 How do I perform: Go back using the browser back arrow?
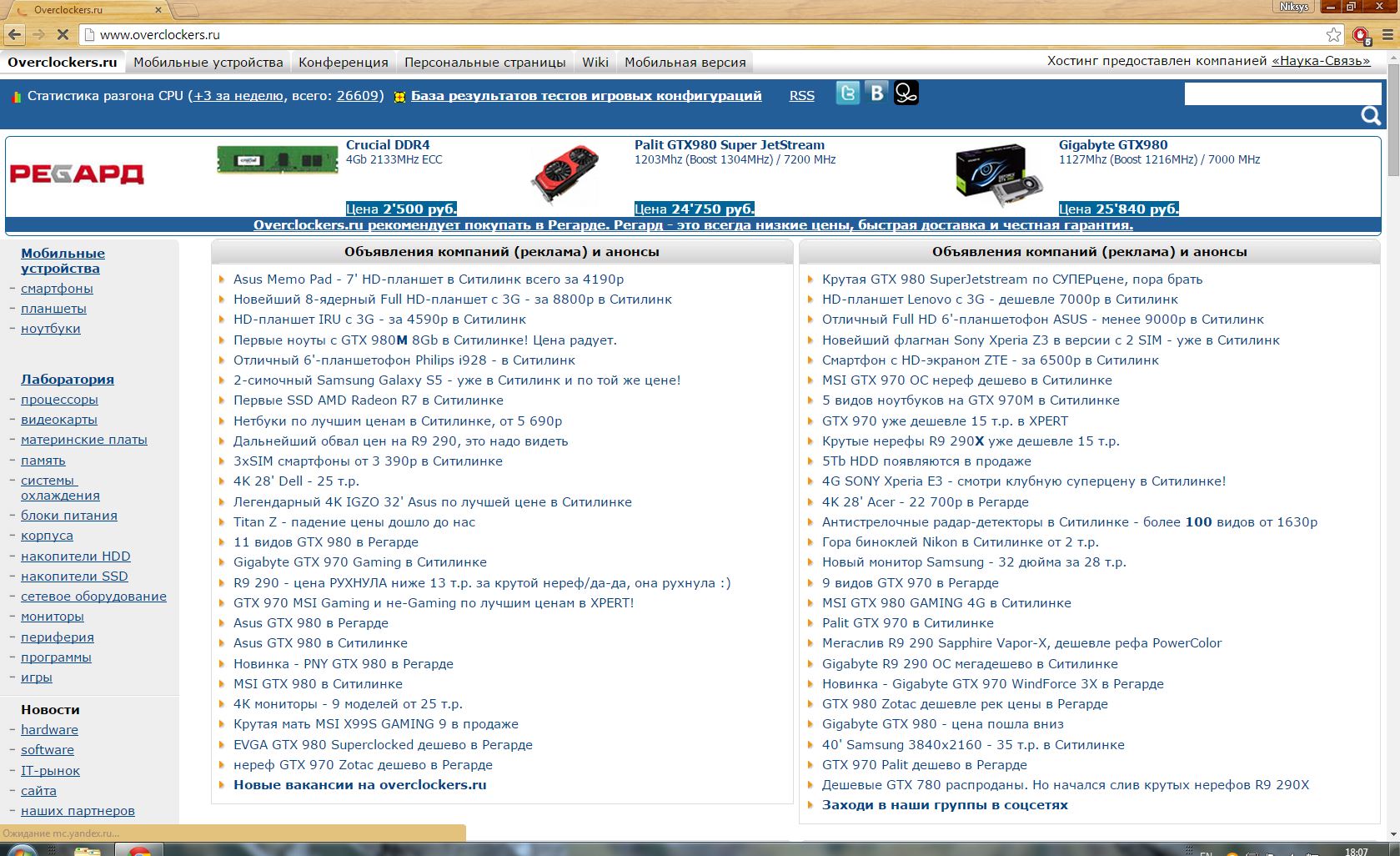14,35
